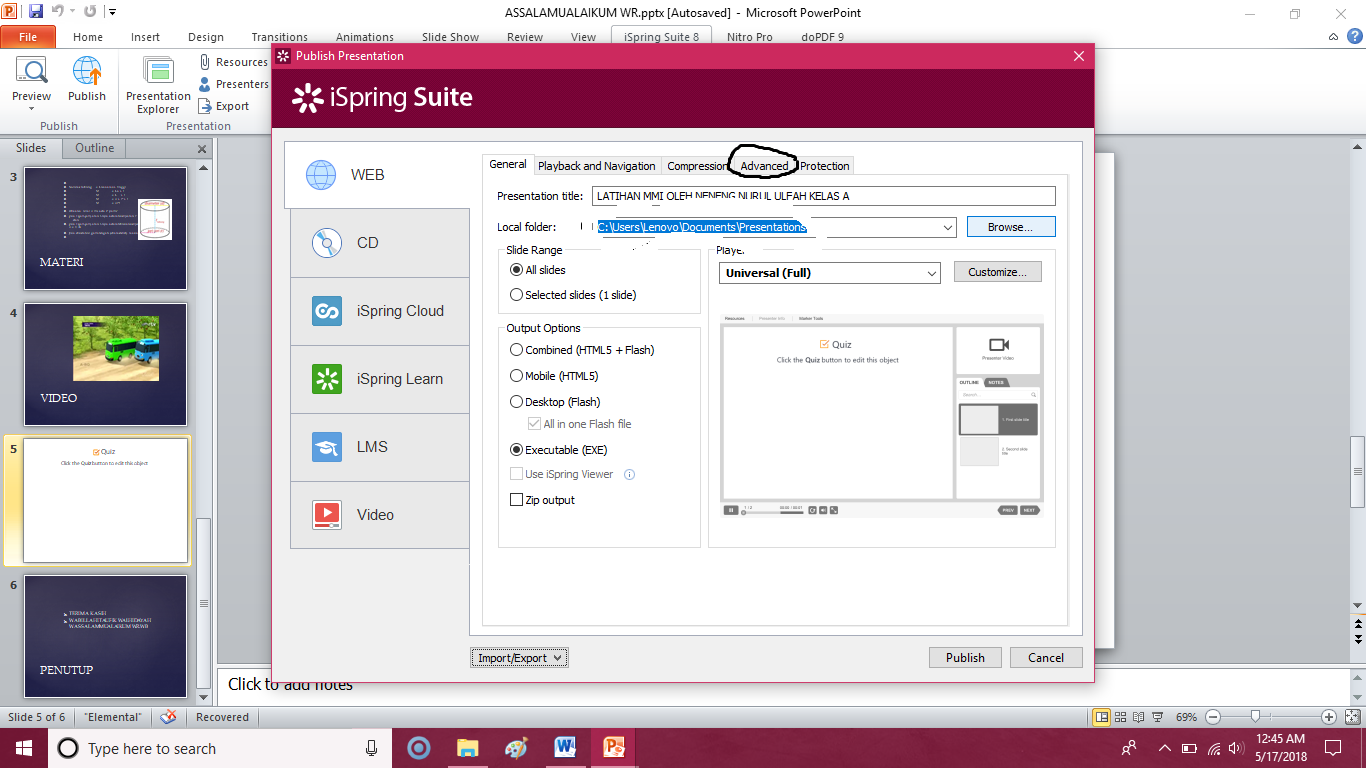Open PowerPoint from the taskbar

[613, 748]
